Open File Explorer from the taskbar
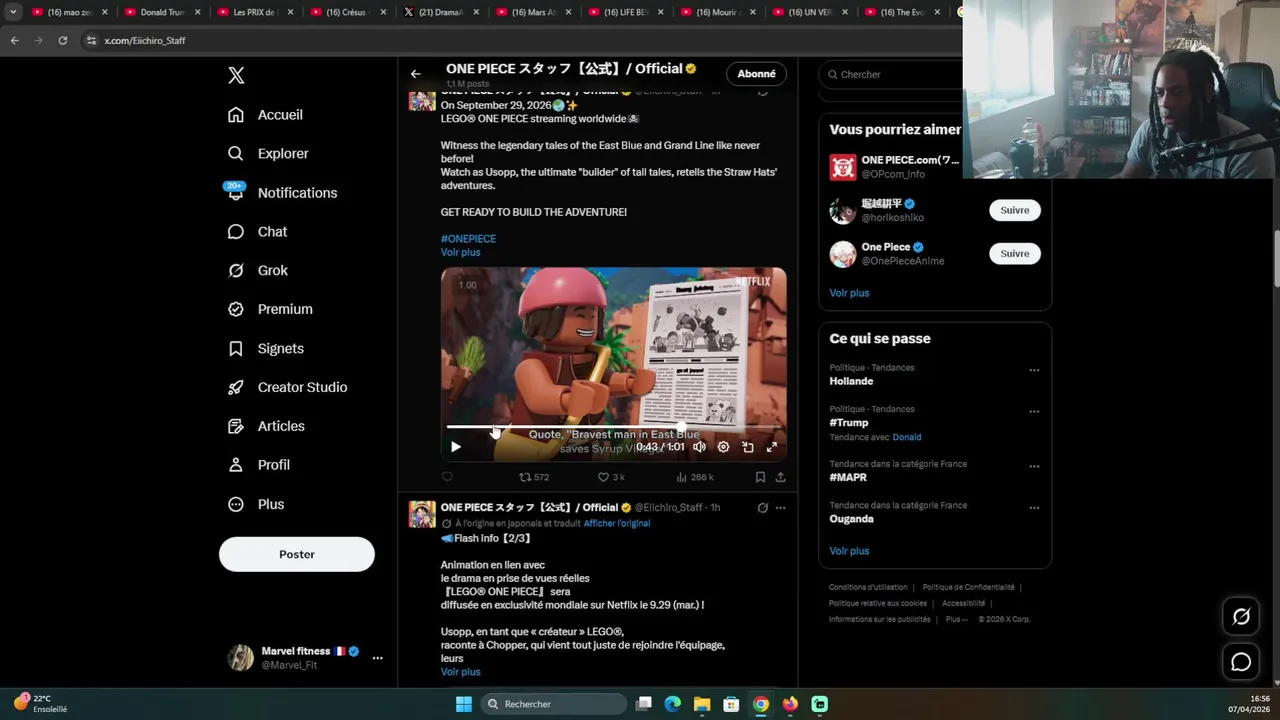Viewport: 1280px width, 720px height. [702, 704]
